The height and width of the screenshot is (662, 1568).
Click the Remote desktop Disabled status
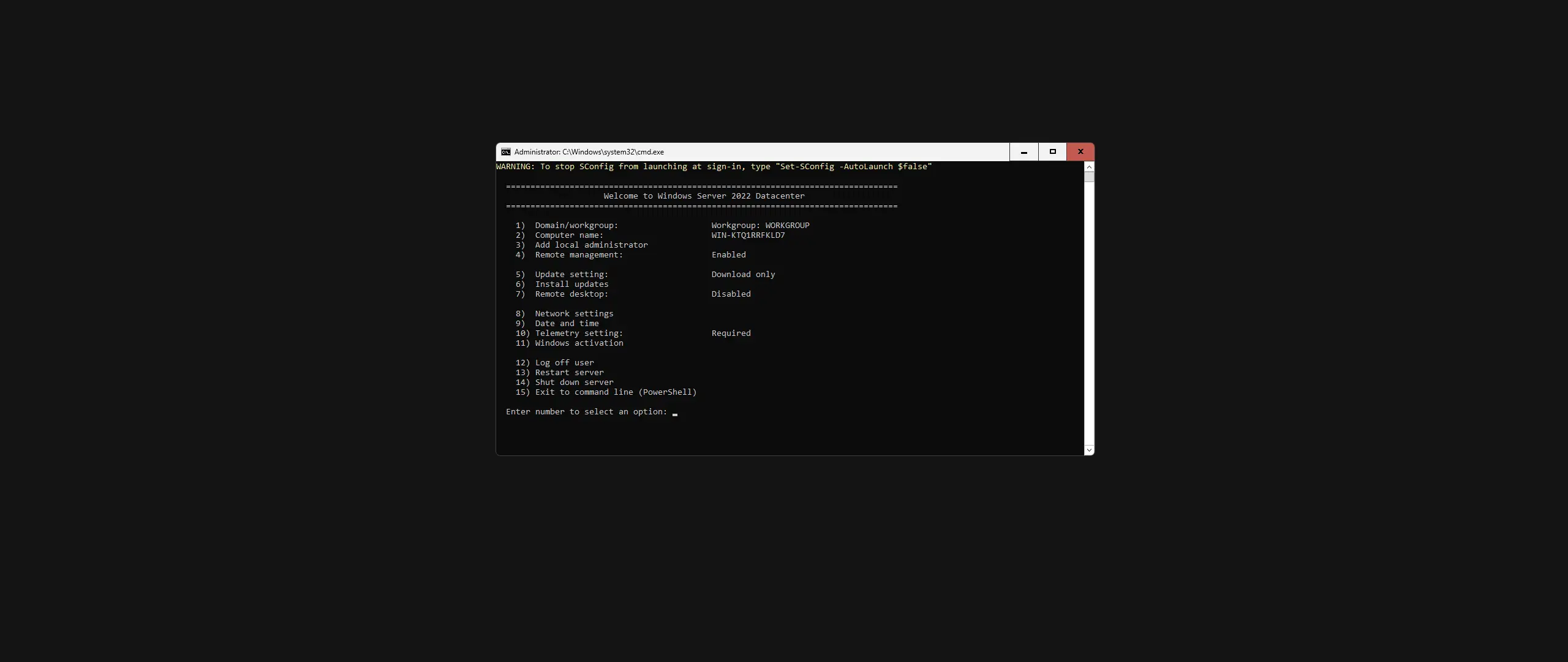730,294
